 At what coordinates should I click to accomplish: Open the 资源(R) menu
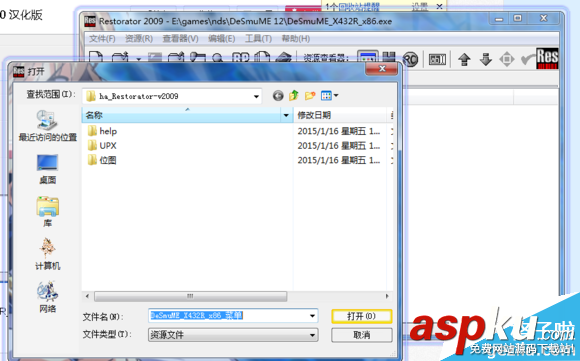point(139,38)
